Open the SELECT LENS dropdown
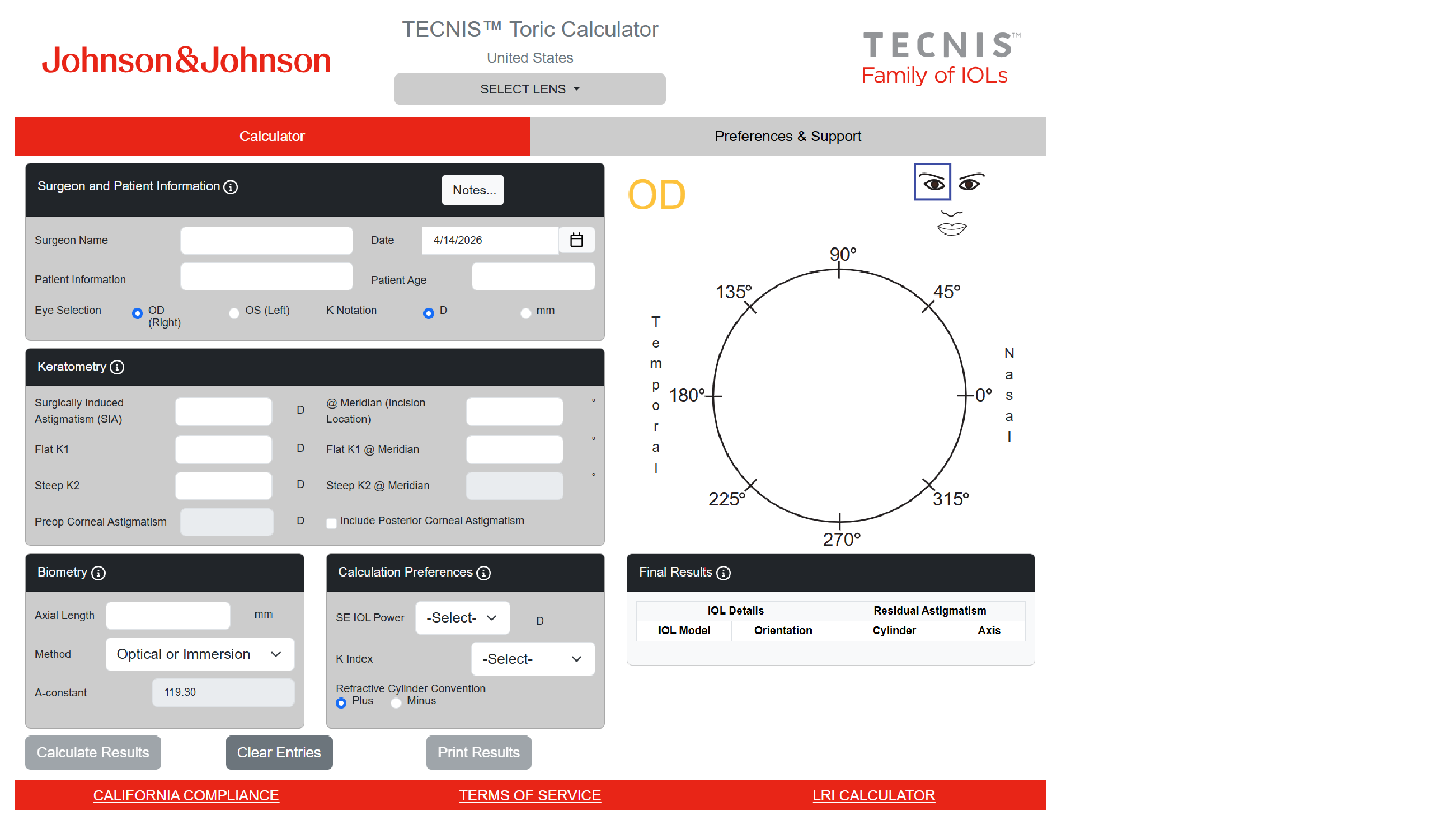 (x=529, y=89)
